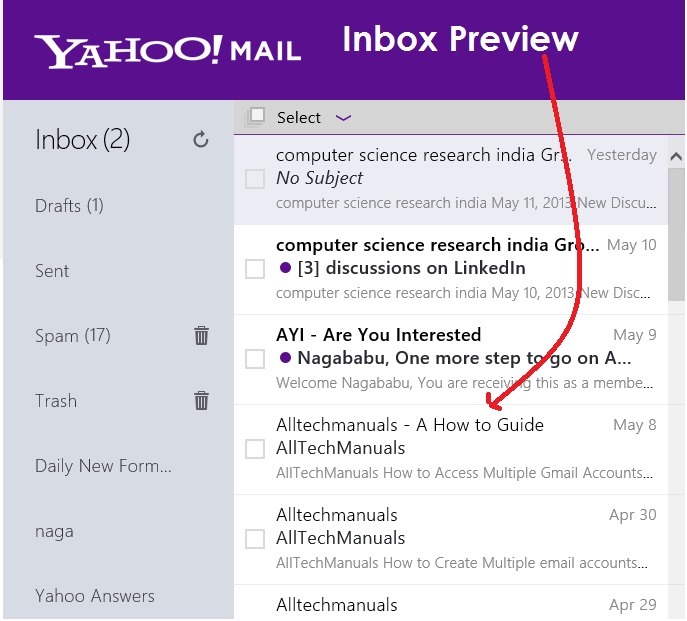The width and height of the screenshot is (687, 621).
Task: Tick checkbox for '[3] discussions on LinkedIn' email
Action: point(255,269)
